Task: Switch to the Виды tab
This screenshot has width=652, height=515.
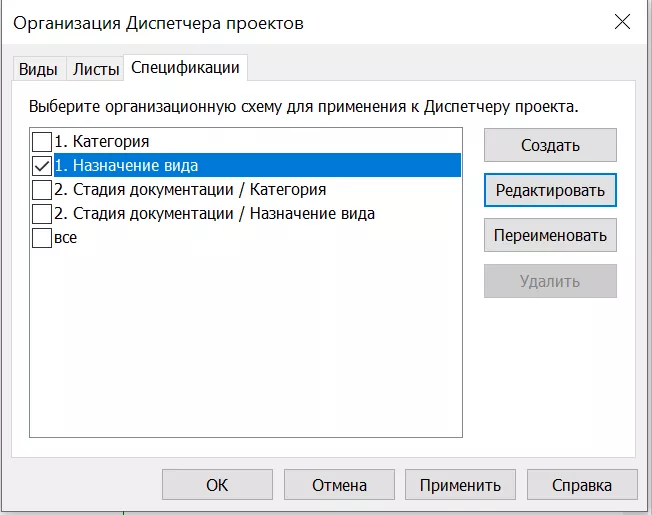Action: 38,69
